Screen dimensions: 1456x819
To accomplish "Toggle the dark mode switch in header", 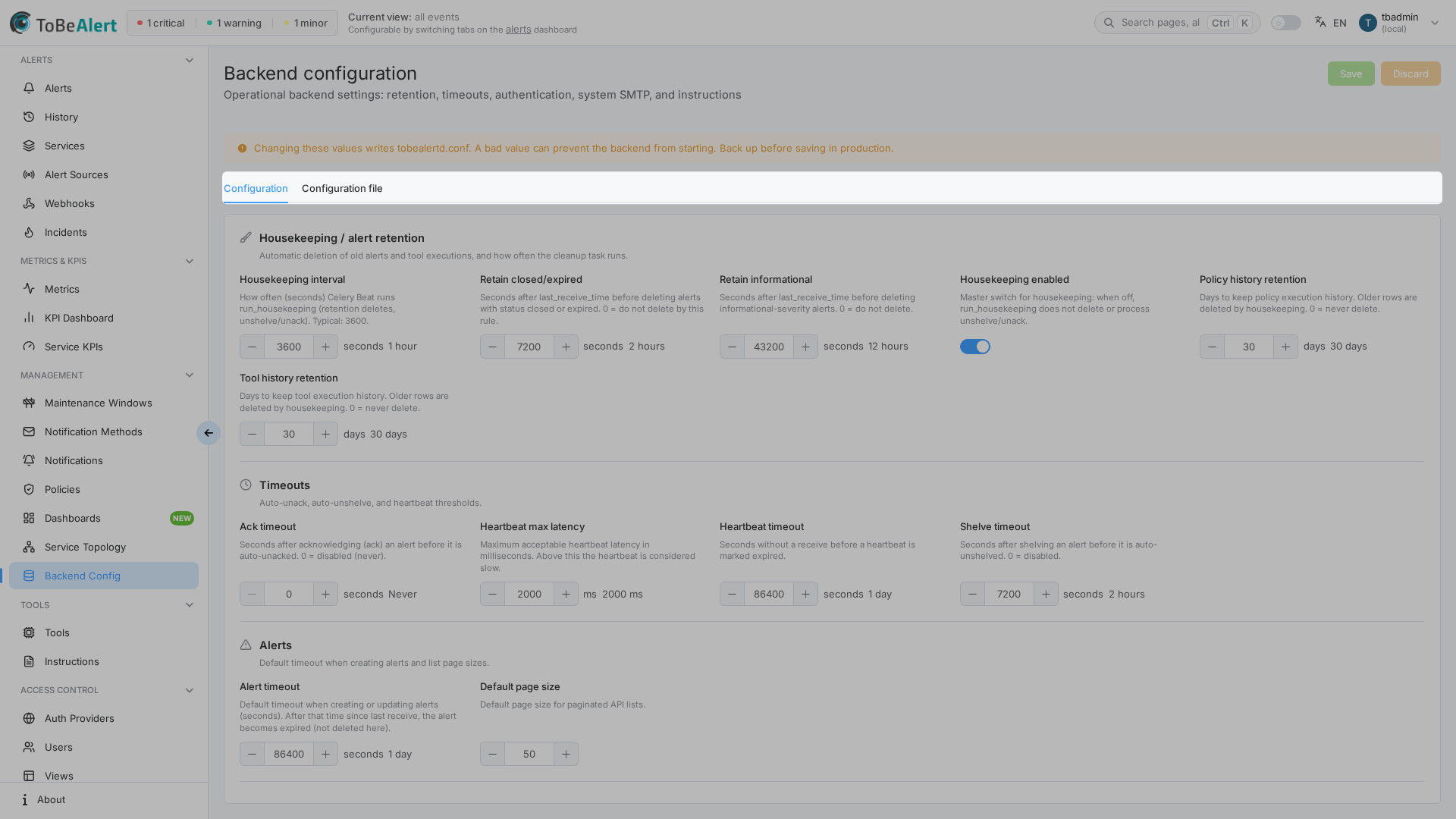I will pos(1286,23).
